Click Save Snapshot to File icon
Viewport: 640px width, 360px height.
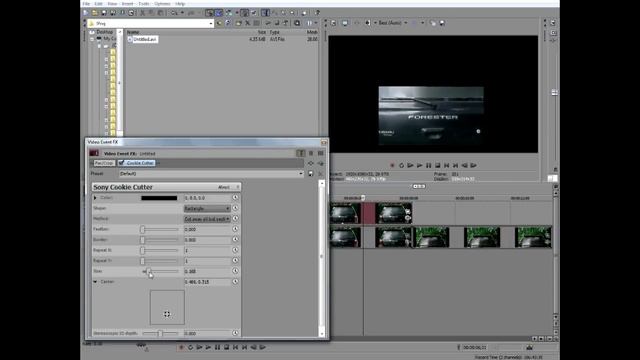(x=442, y=23)
